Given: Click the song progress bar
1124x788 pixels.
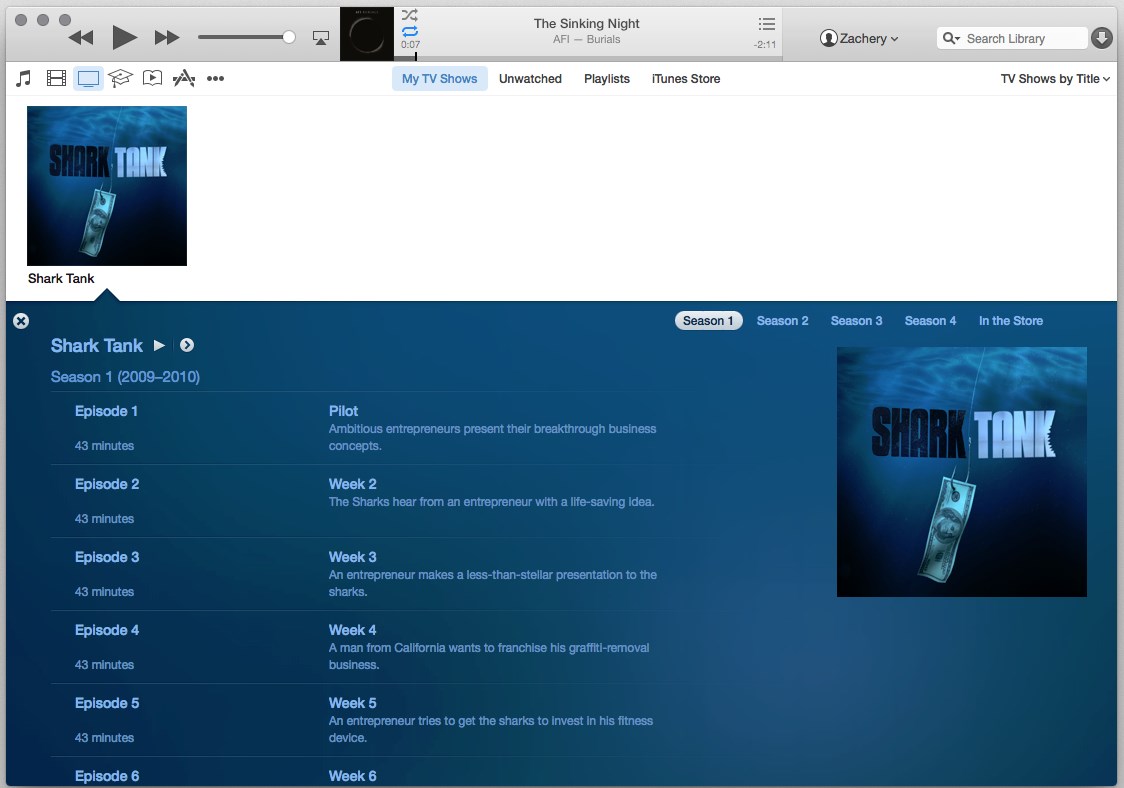Looking at the screenshot, I should click(588, 57).
